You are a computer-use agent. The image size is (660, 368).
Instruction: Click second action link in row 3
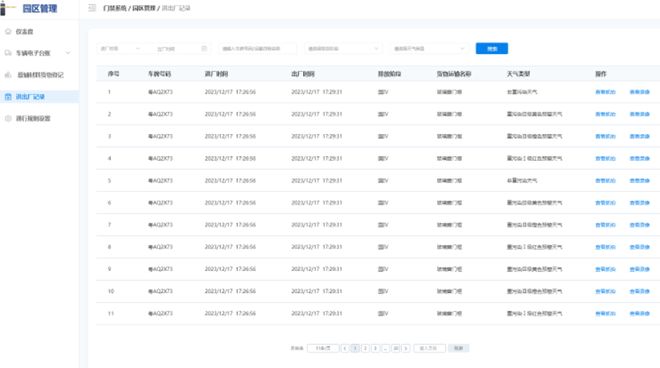(639, 136)
